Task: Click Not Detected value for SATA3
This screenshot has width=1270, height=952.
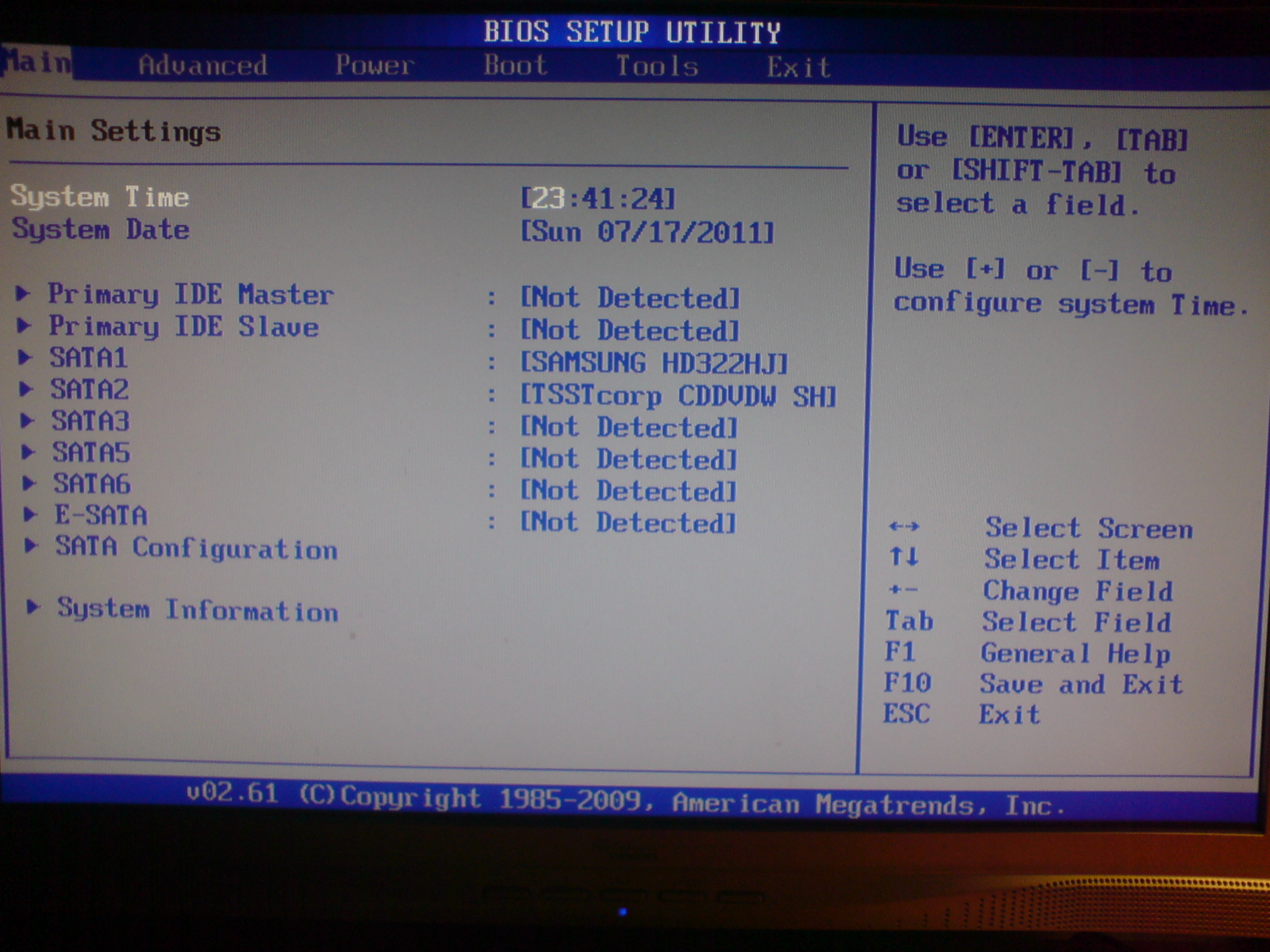Action: tap(628, 427)
